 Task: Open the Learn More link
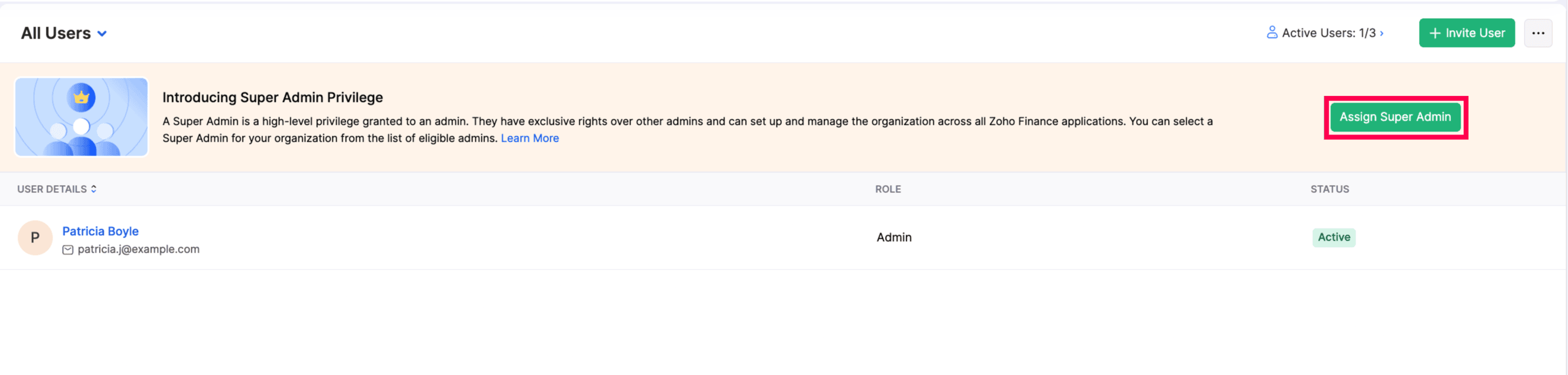click(530, 138)
